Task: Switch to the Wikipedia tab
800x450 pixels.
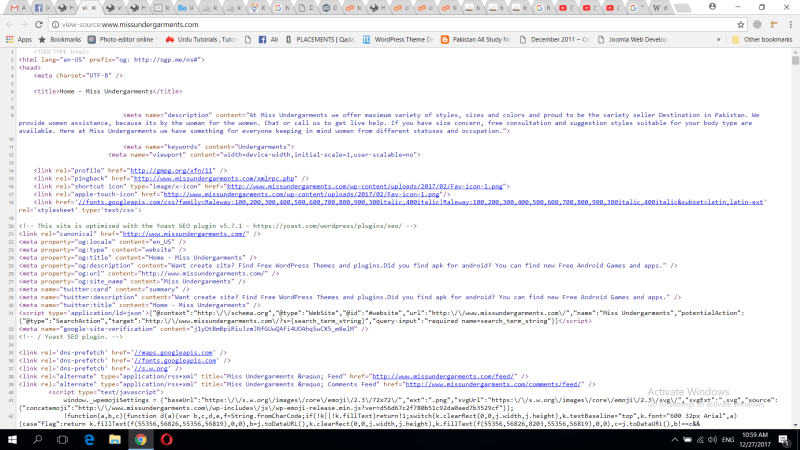Action: [x=660, y=8]
